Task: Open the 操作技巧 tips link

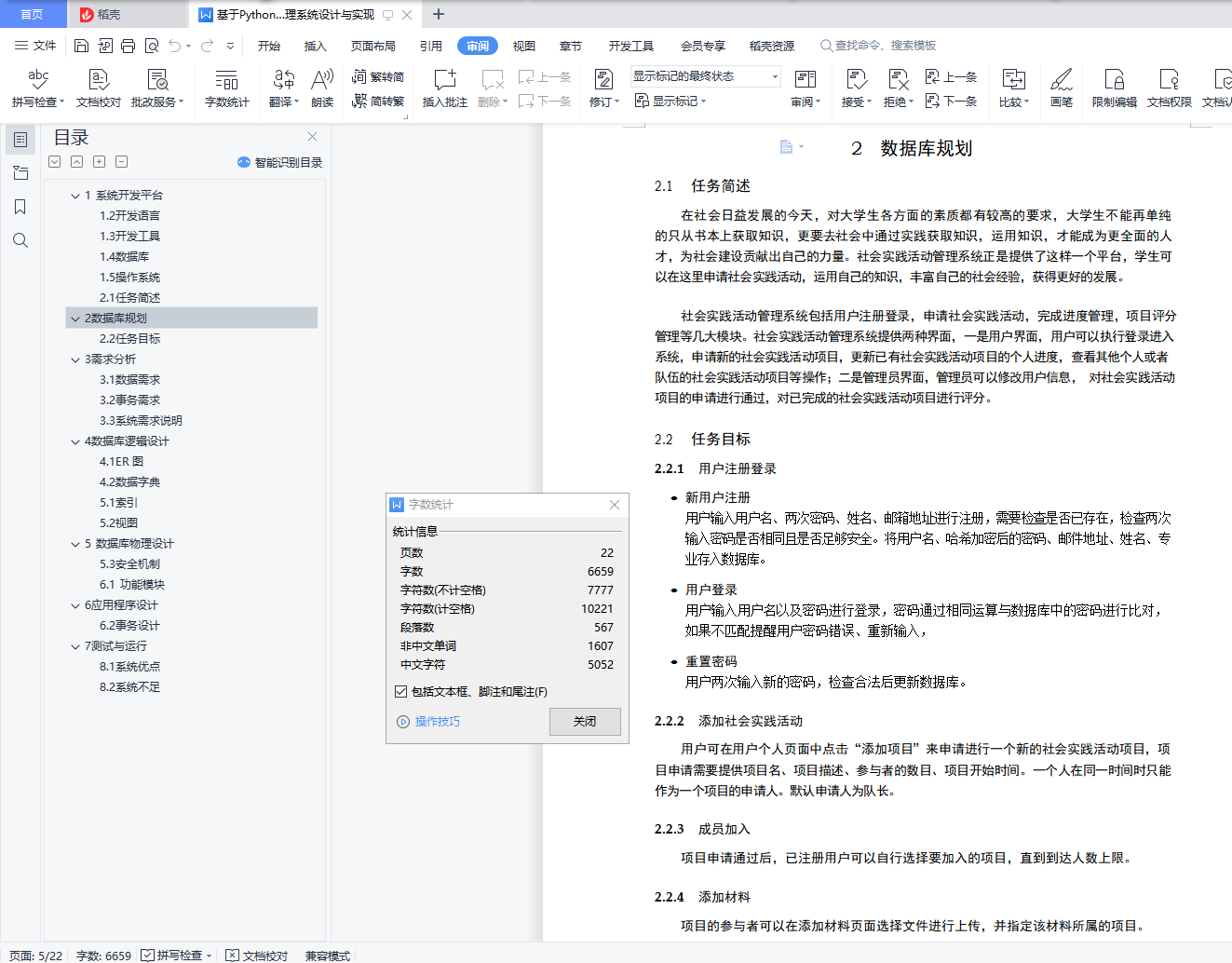Action: [428, 722]
